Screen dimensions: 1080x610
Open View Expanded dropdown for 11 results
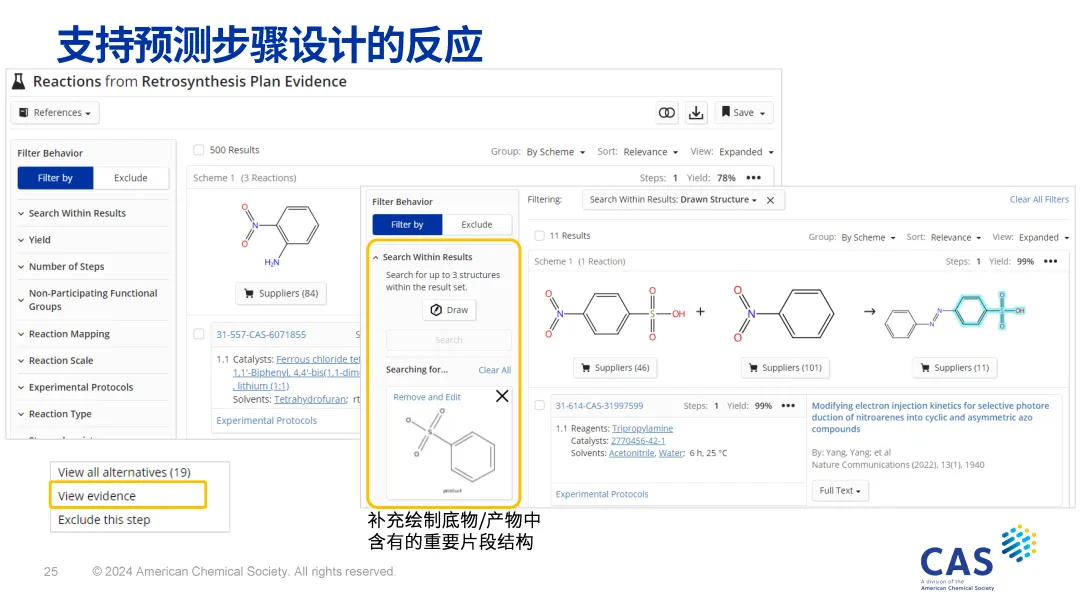(1044, 238)
